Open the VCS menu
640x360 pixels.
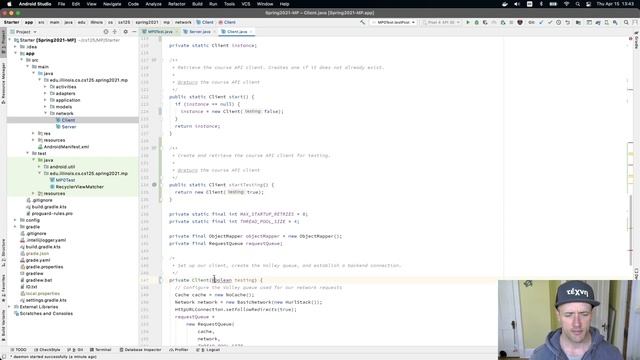point(246,4)
